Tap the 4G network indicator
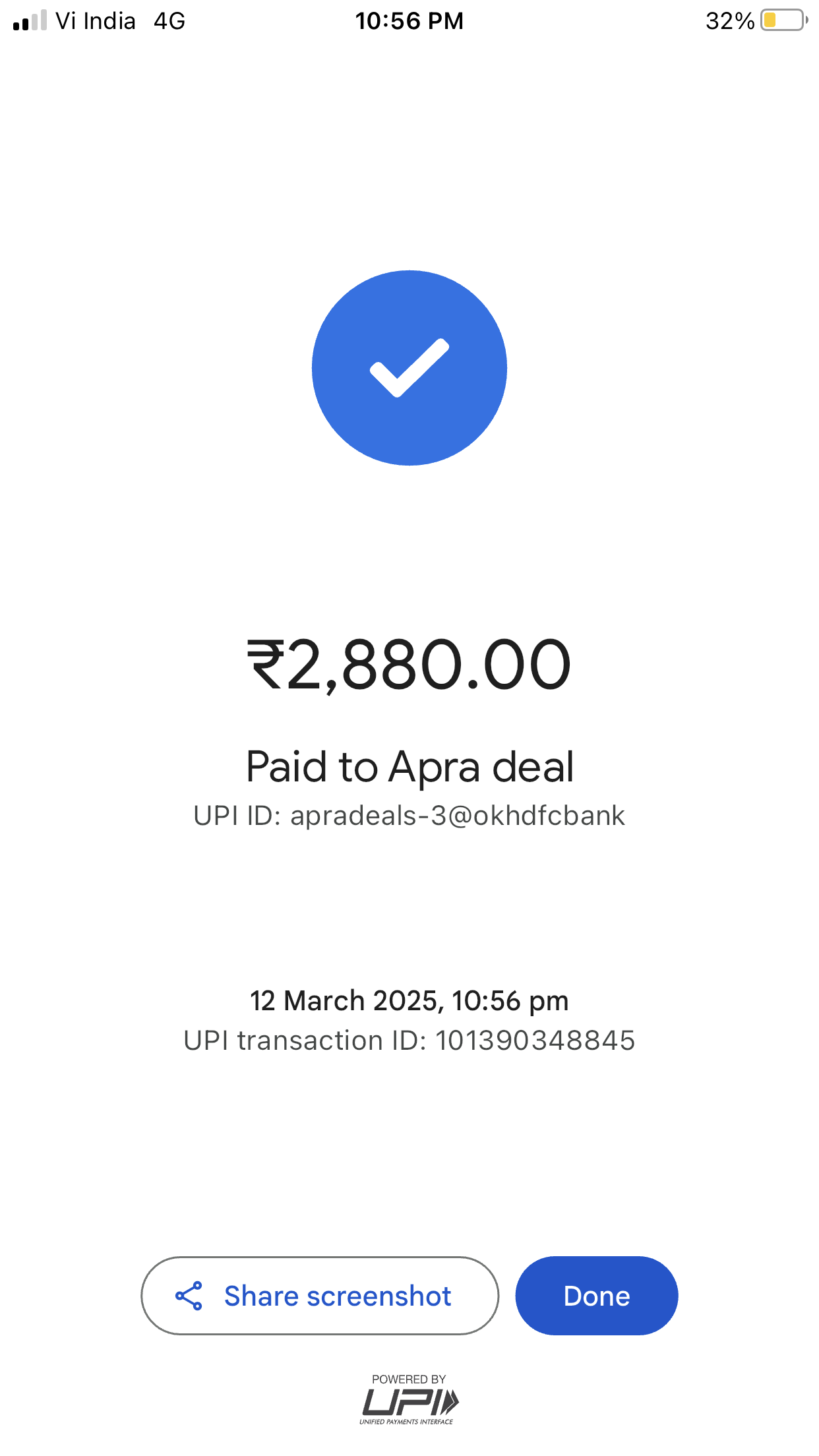The height and width of the screenshot is (1456, 819). click(x=169, y=21)
